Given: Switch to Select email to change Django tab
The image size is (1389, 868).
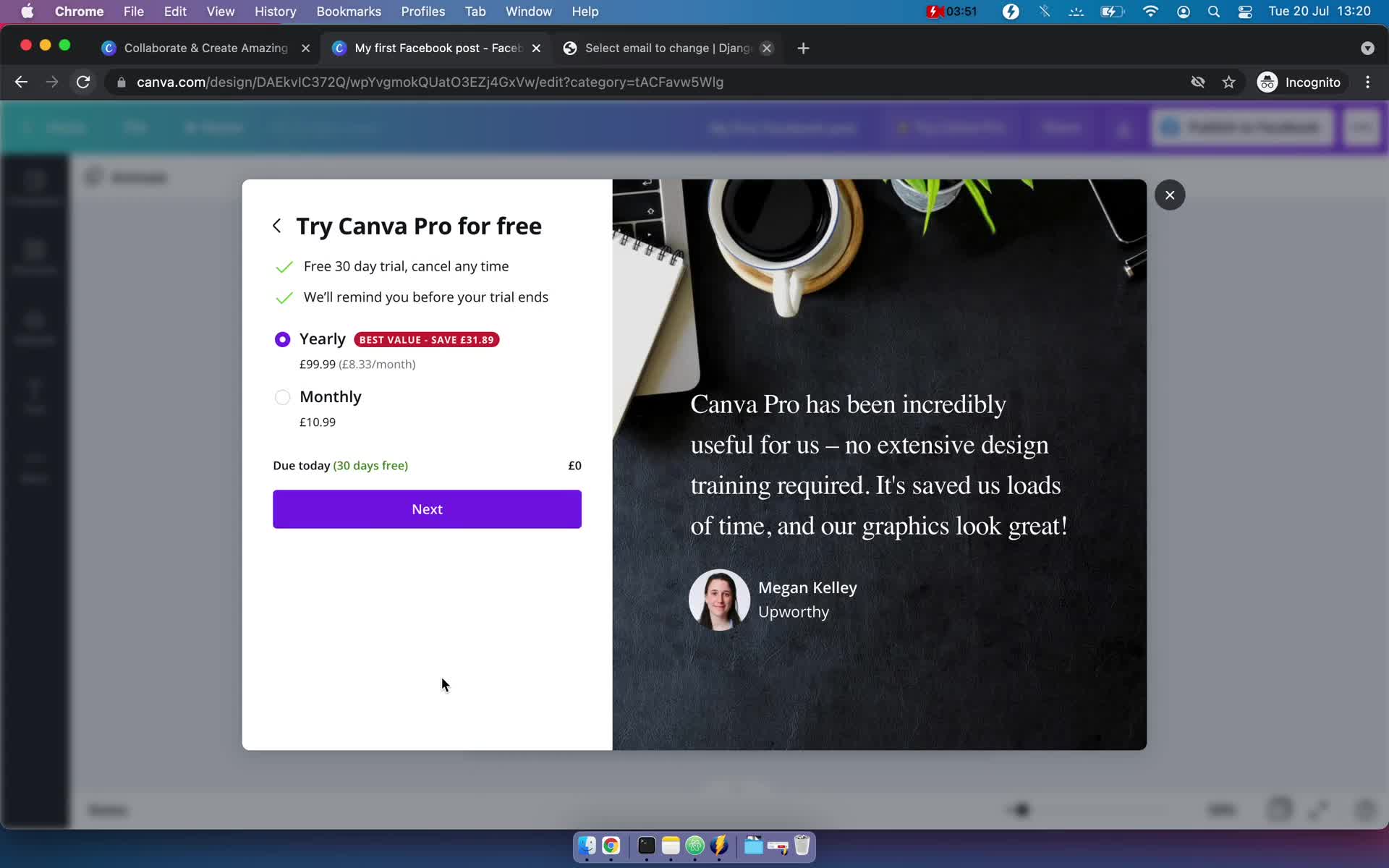Looking at the screenshot, I should (668, 48).
